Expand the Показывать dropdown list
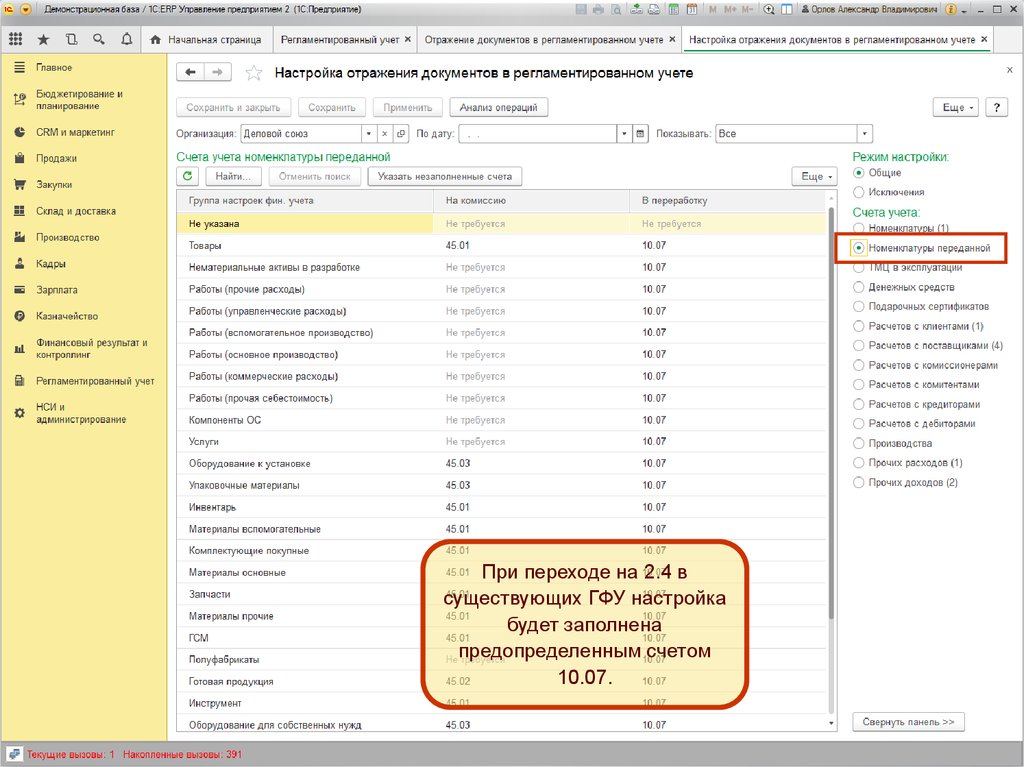 pos(865,133)
